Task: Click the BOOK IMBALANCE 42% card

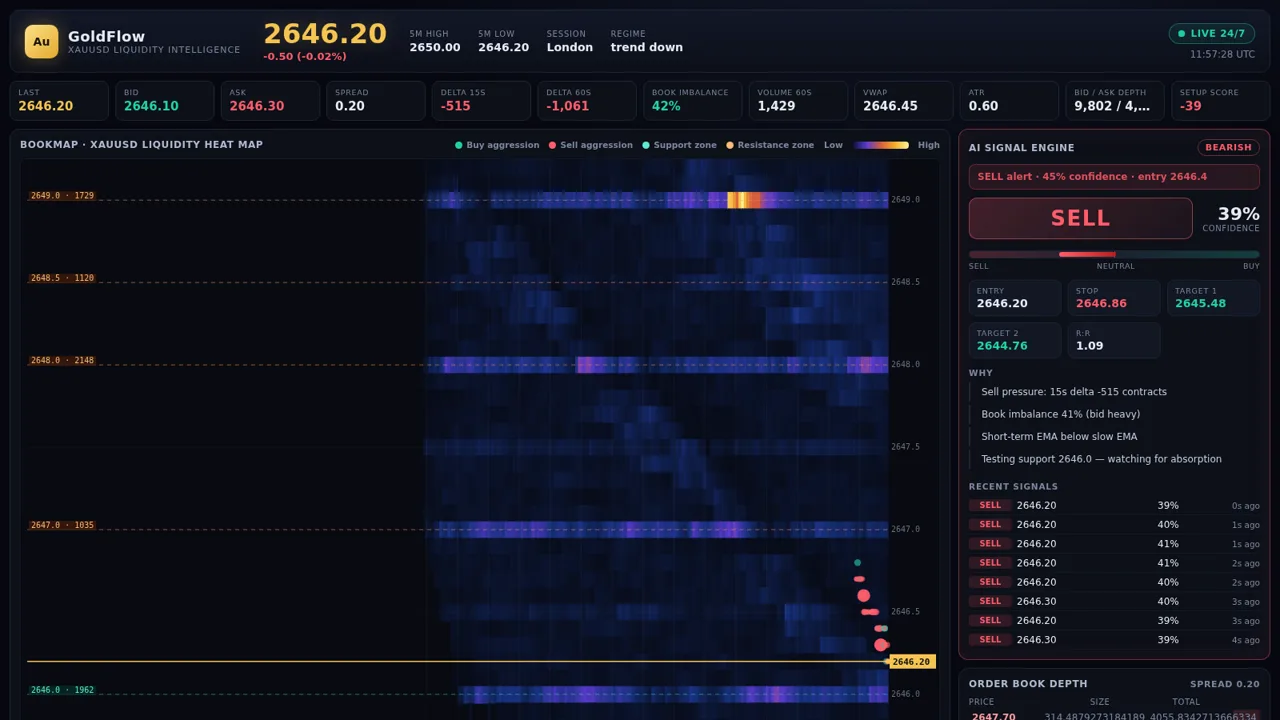Action: [692, 101]
